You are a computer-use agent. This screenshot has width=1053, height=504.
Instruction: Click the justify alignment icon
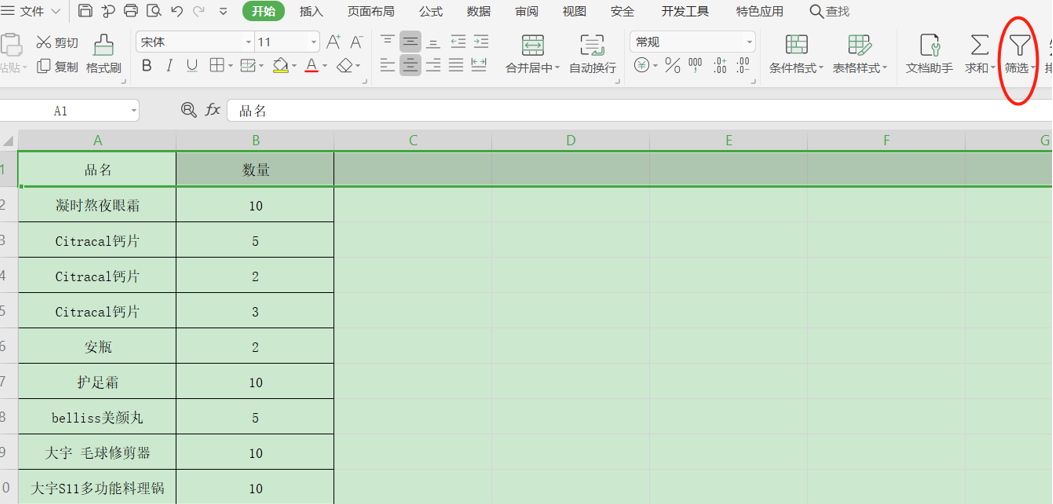pos(456,65)
